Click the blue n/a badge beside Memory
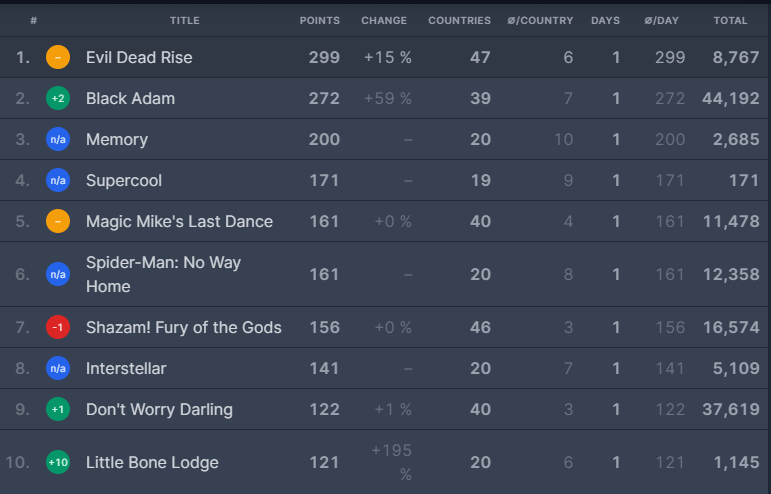 [58, 139]
